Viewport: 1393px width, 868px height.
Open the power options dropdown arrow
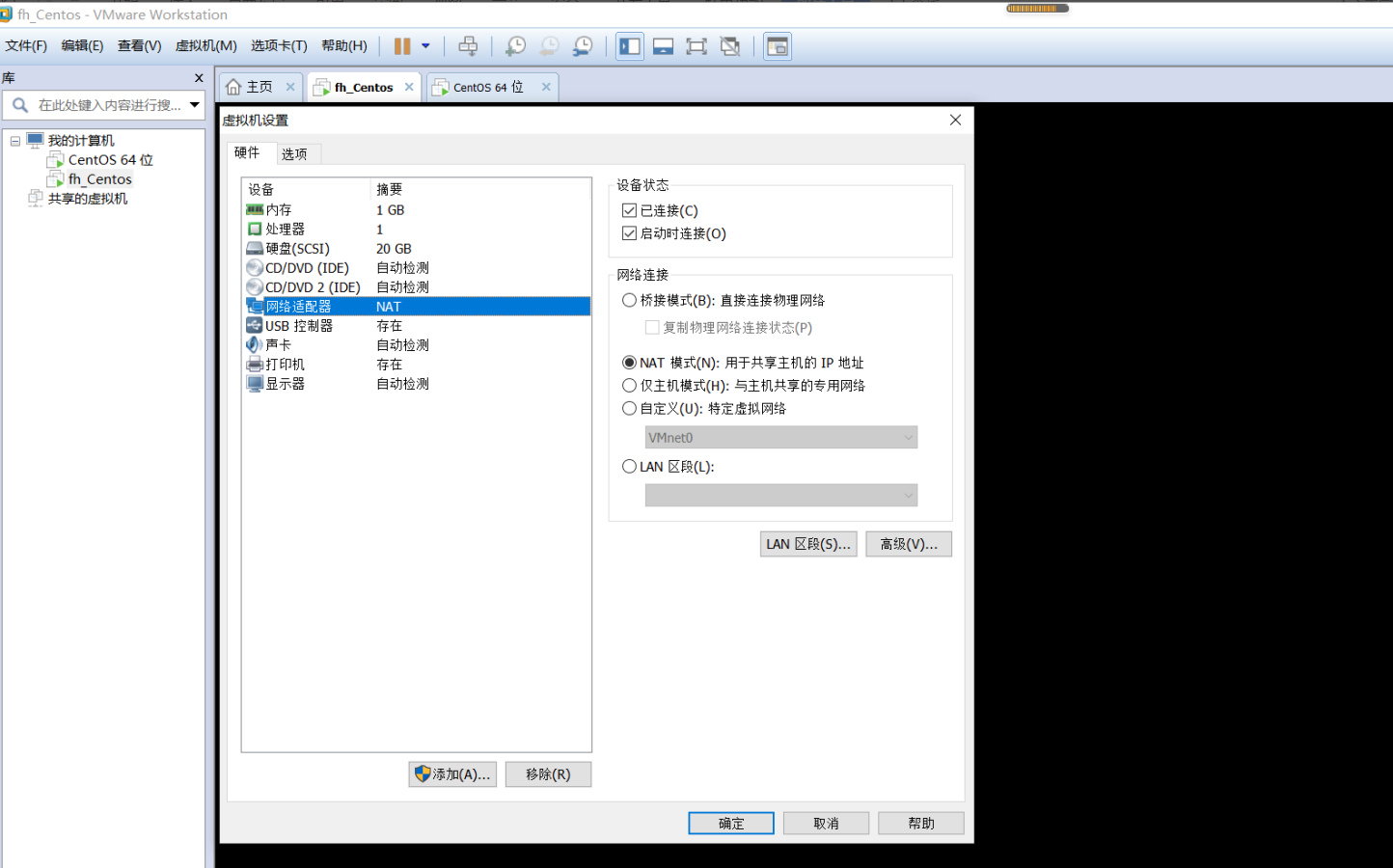(425, 46)
